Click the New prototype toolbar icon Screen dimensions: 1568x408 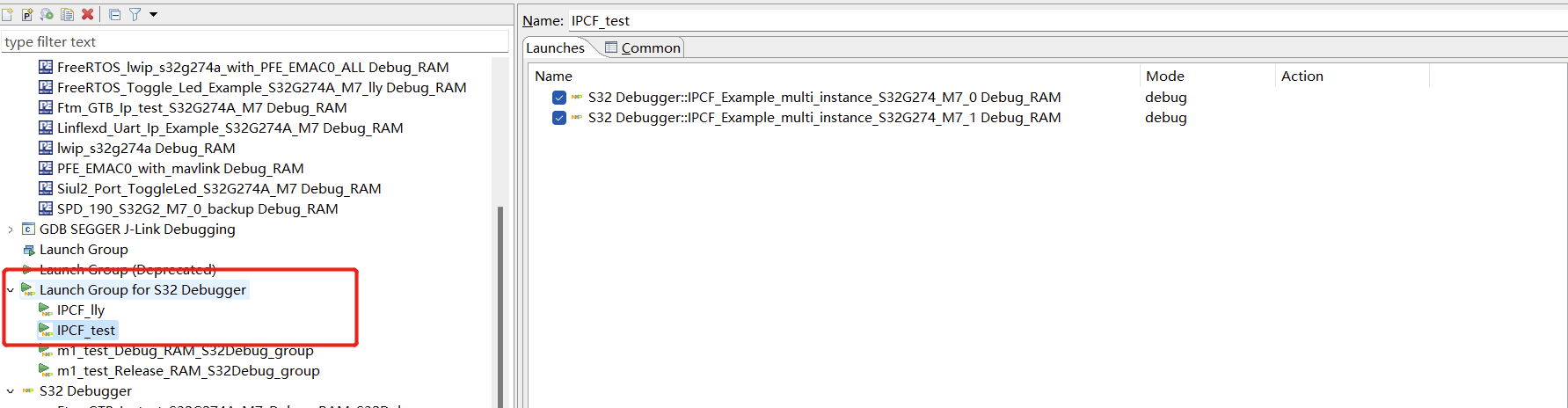(27, 14)
